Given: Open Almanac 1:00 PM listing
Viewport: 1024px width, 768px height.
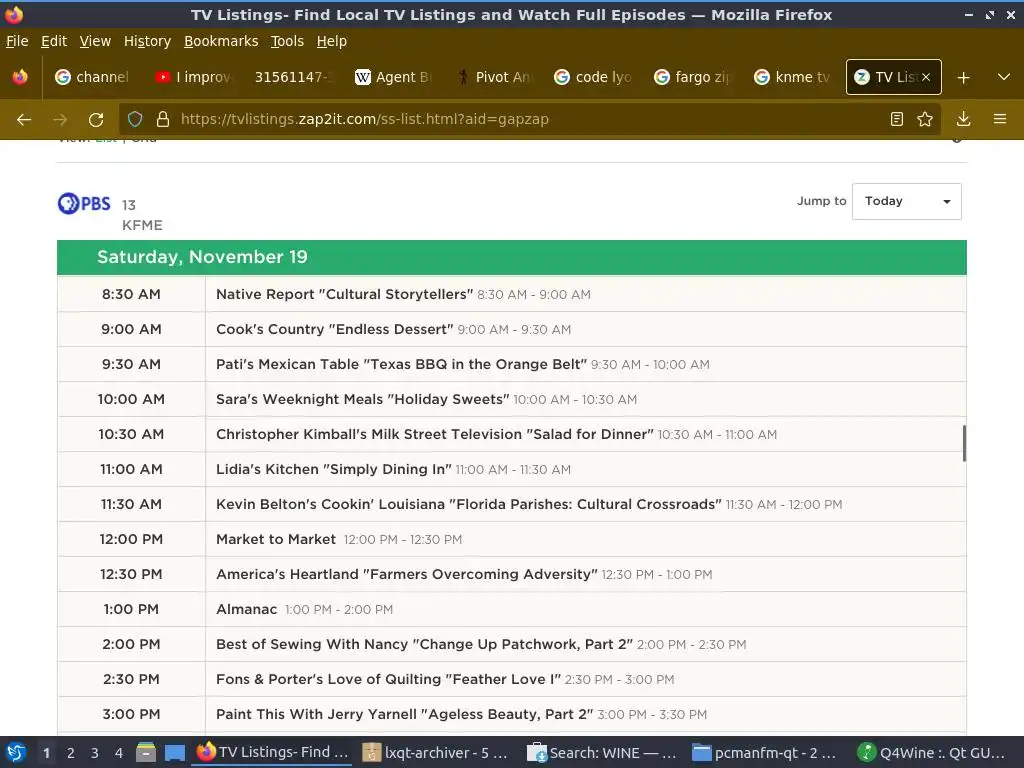Looking at the screenshot, I should pyautogui.click(x=246, y=609).
